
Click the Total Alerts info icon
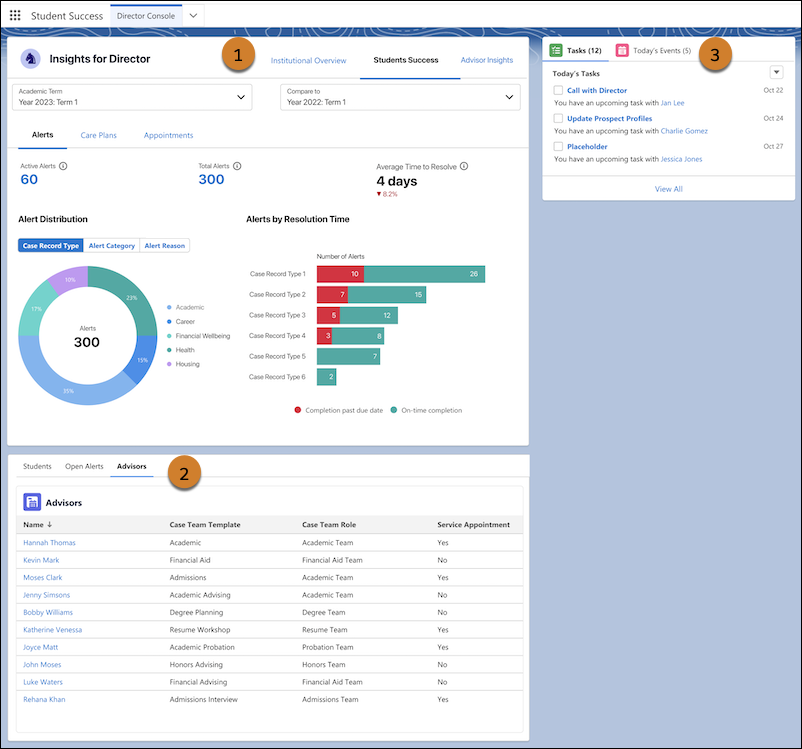(x=237, y=166)
